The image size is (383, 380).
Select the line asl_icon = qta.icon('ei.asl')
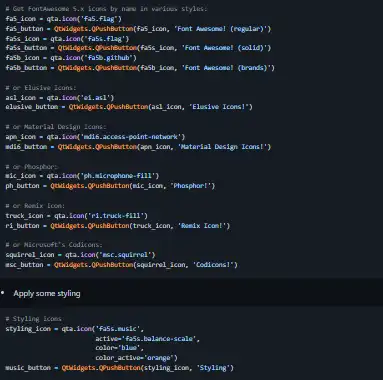[60, 98]
